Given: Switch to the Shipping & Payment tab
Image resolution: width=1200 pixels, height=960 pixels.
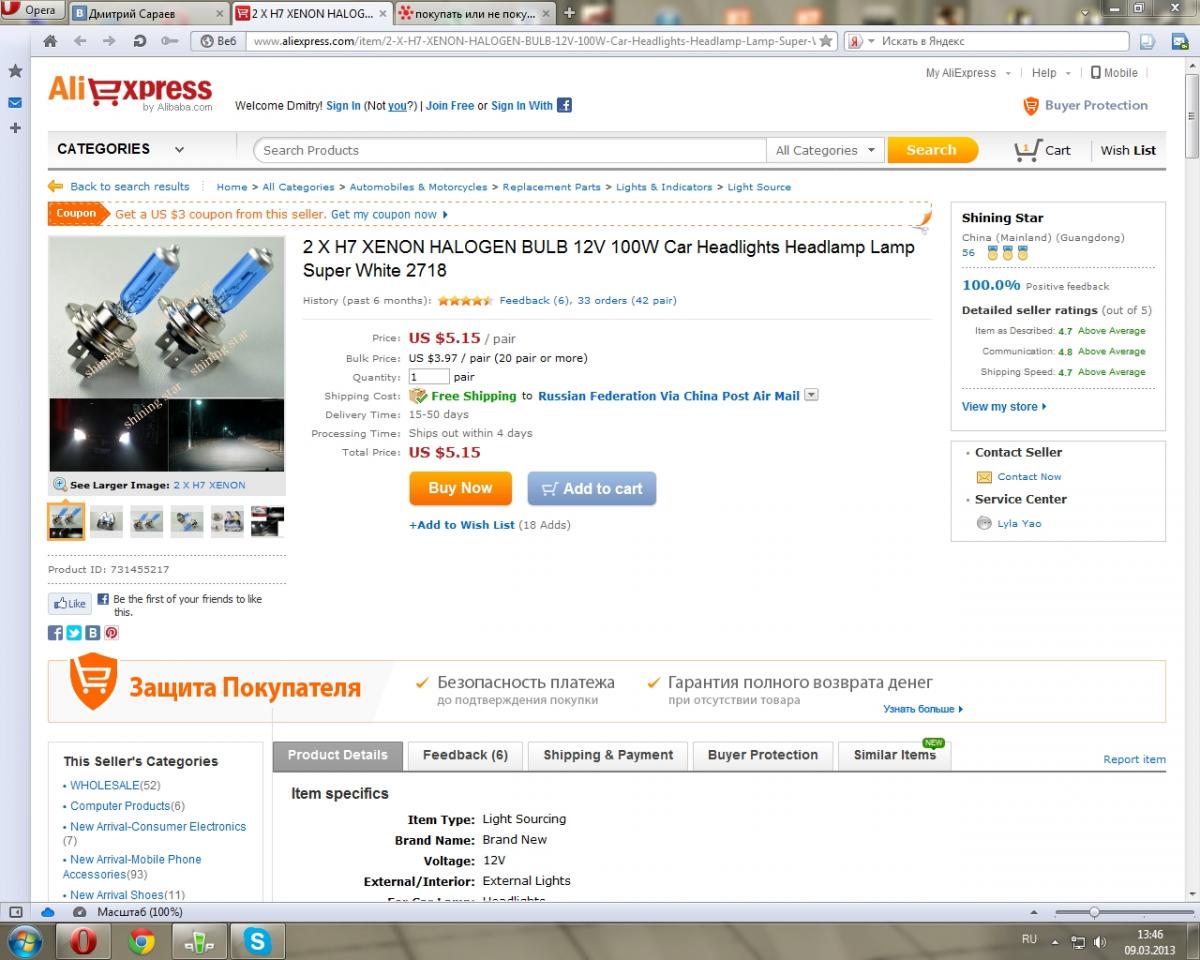Looking at the screenshot, I should point(608,755).
